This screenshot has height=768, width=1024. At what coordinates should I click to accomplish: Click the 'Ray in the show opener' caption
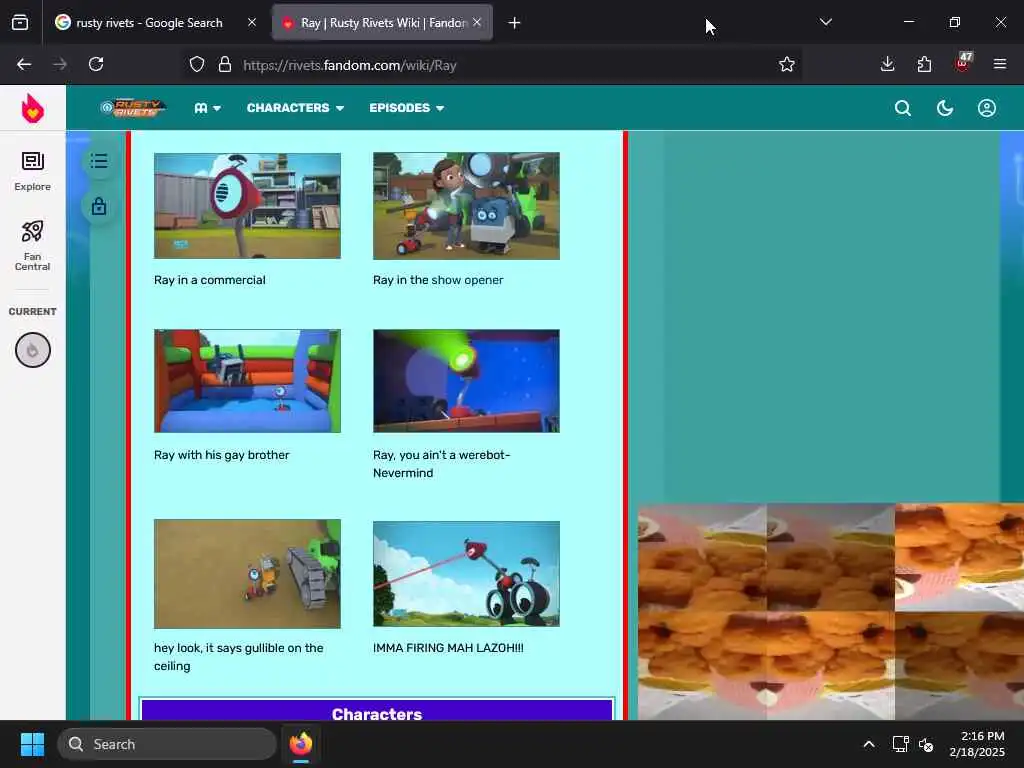tap(438, 280)
